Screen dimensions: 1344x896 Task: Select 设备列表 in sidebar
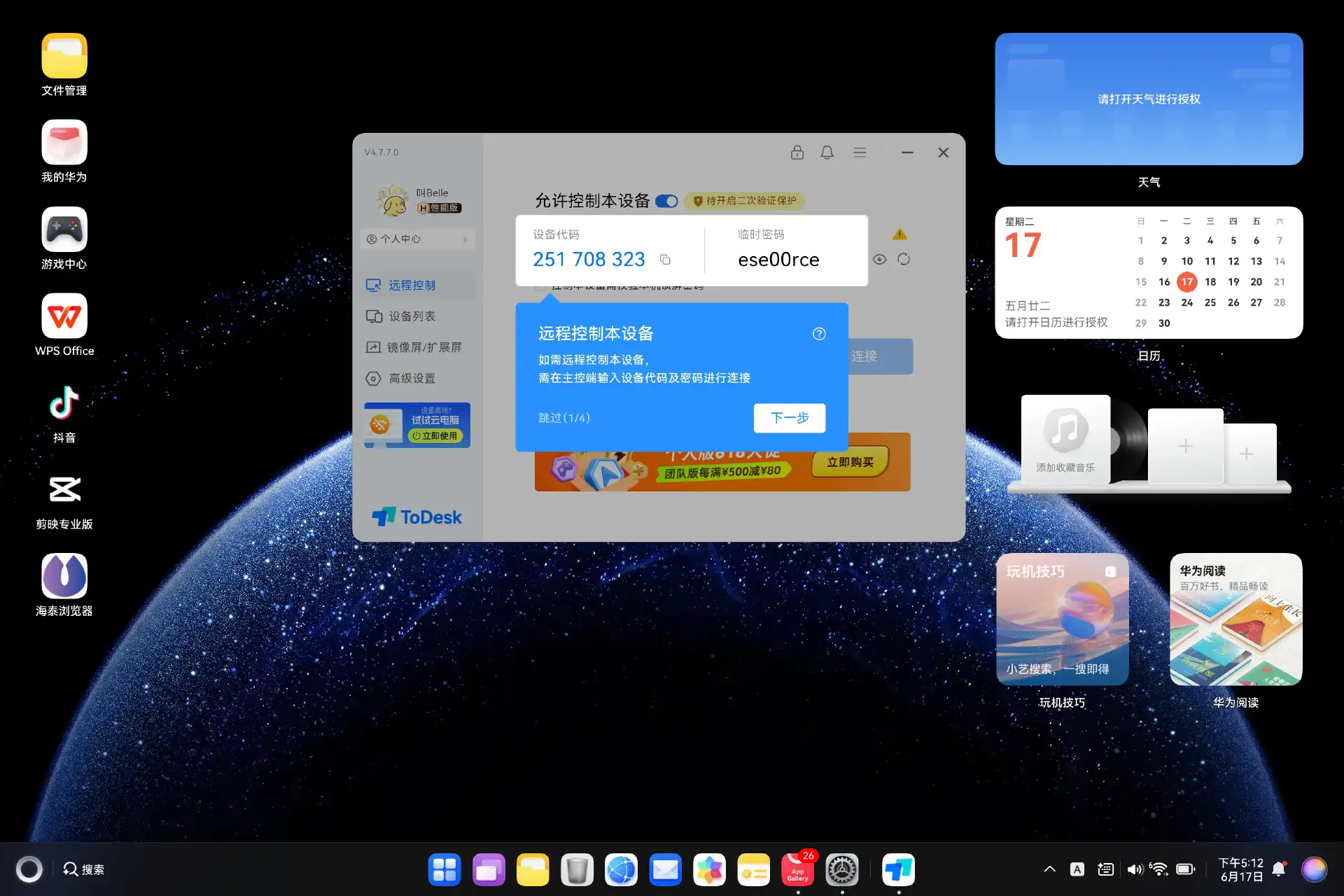[412, 316]
